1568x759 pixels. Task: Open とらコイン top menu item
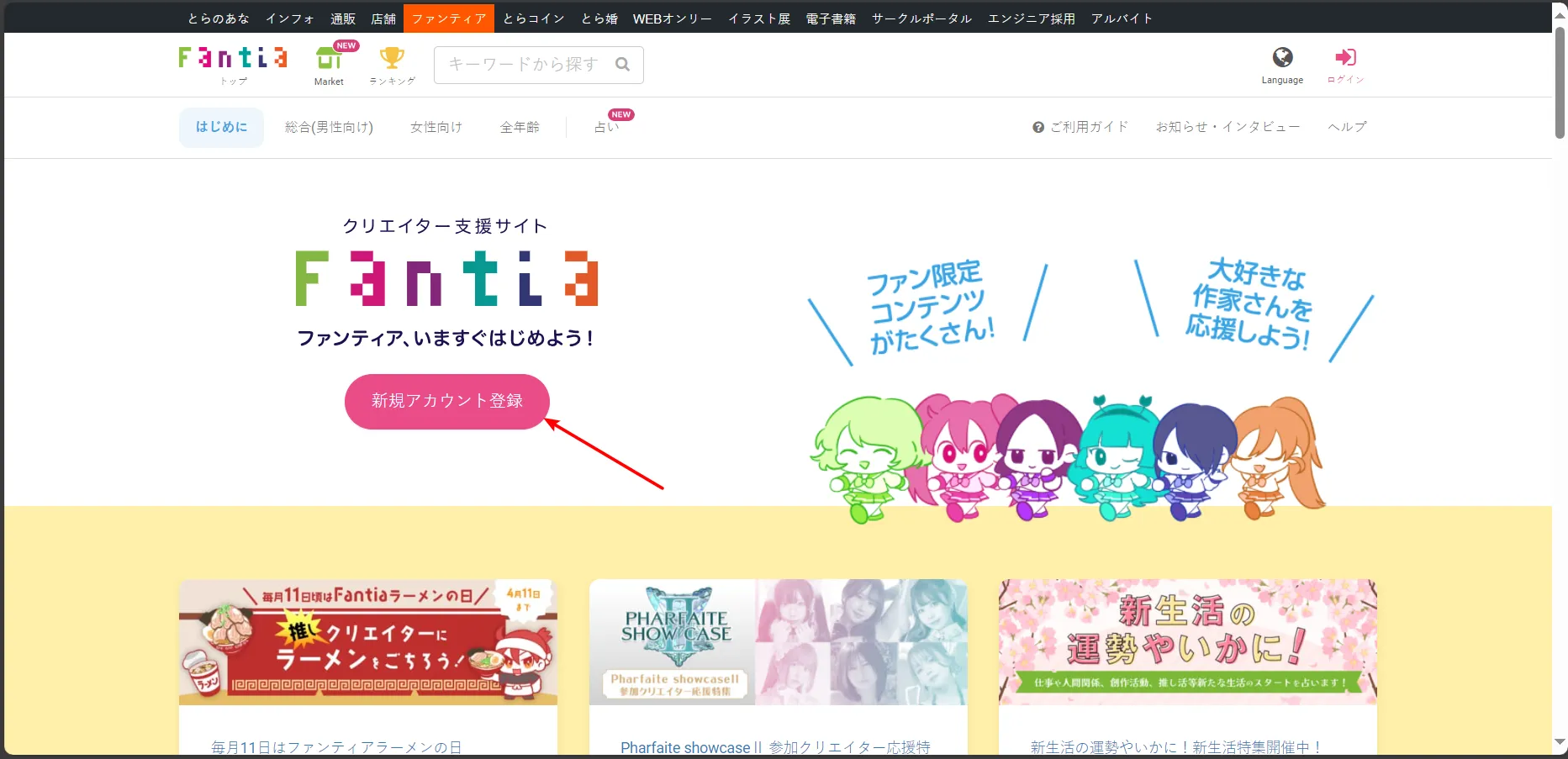[534, 18]
